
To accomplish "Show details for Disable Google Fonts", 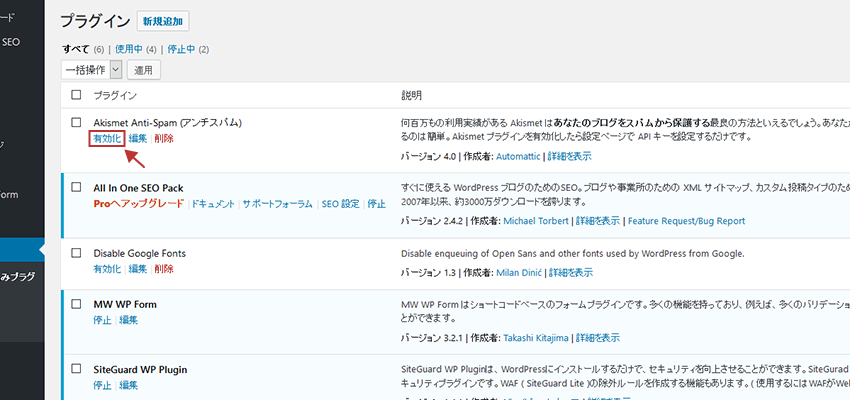I will click(x=571, y=273).
